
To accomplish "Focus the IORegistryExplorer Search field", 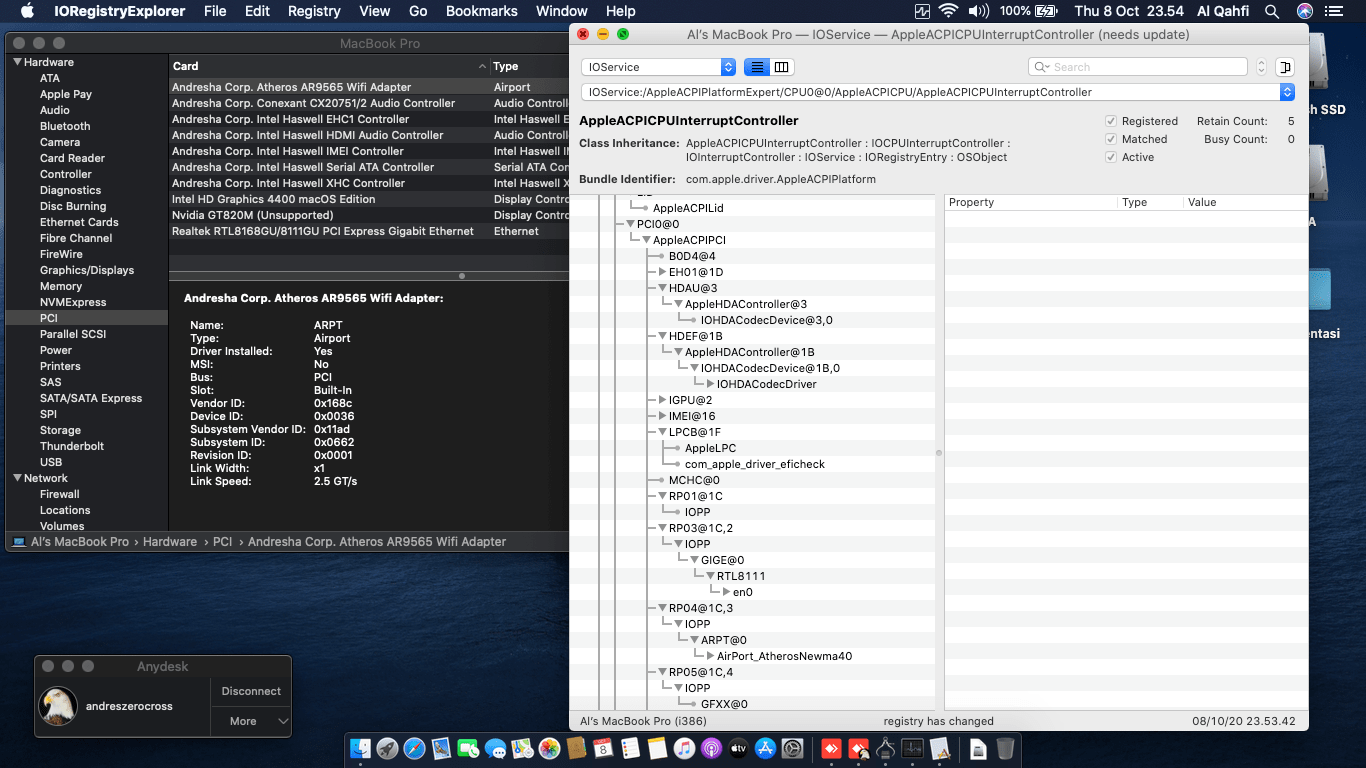I will [1138, 67].
